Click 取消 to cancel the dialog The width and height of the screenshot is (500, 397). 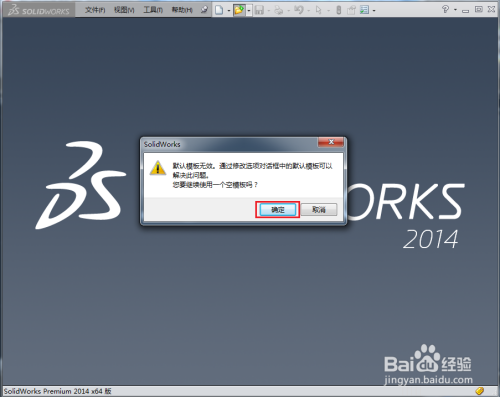click(319, 210)
